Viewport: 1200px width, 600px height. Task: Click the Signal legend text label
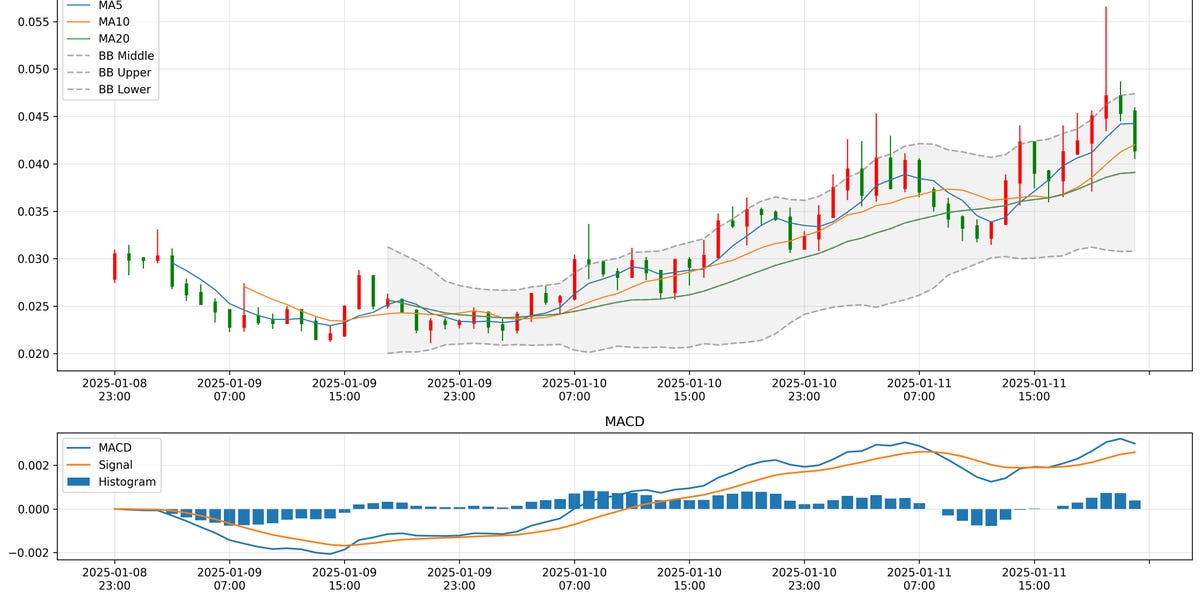tap(117, 464)
